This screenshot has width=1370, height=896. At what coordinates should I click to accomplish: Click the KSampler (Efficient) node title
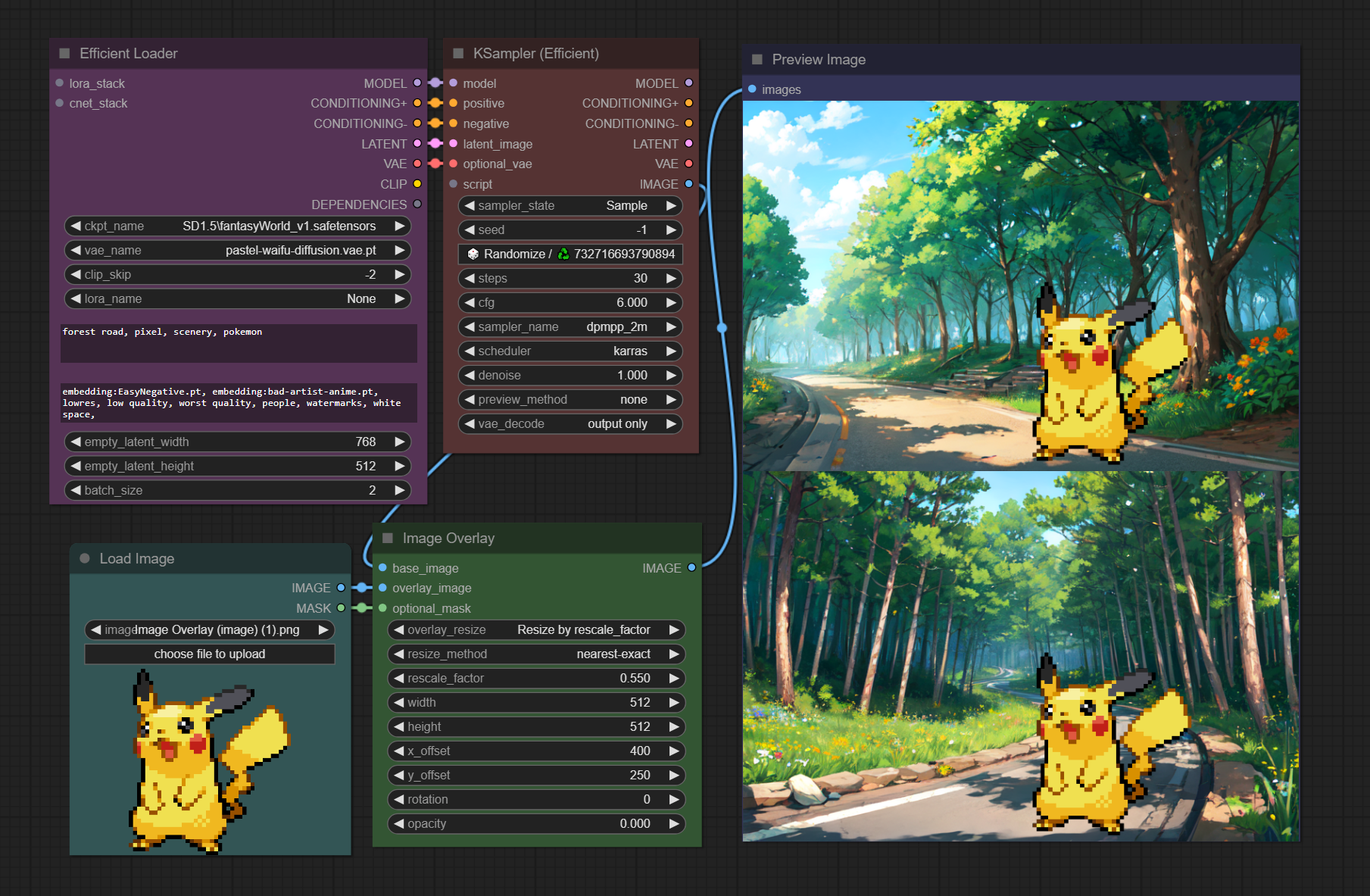(535, 54)
